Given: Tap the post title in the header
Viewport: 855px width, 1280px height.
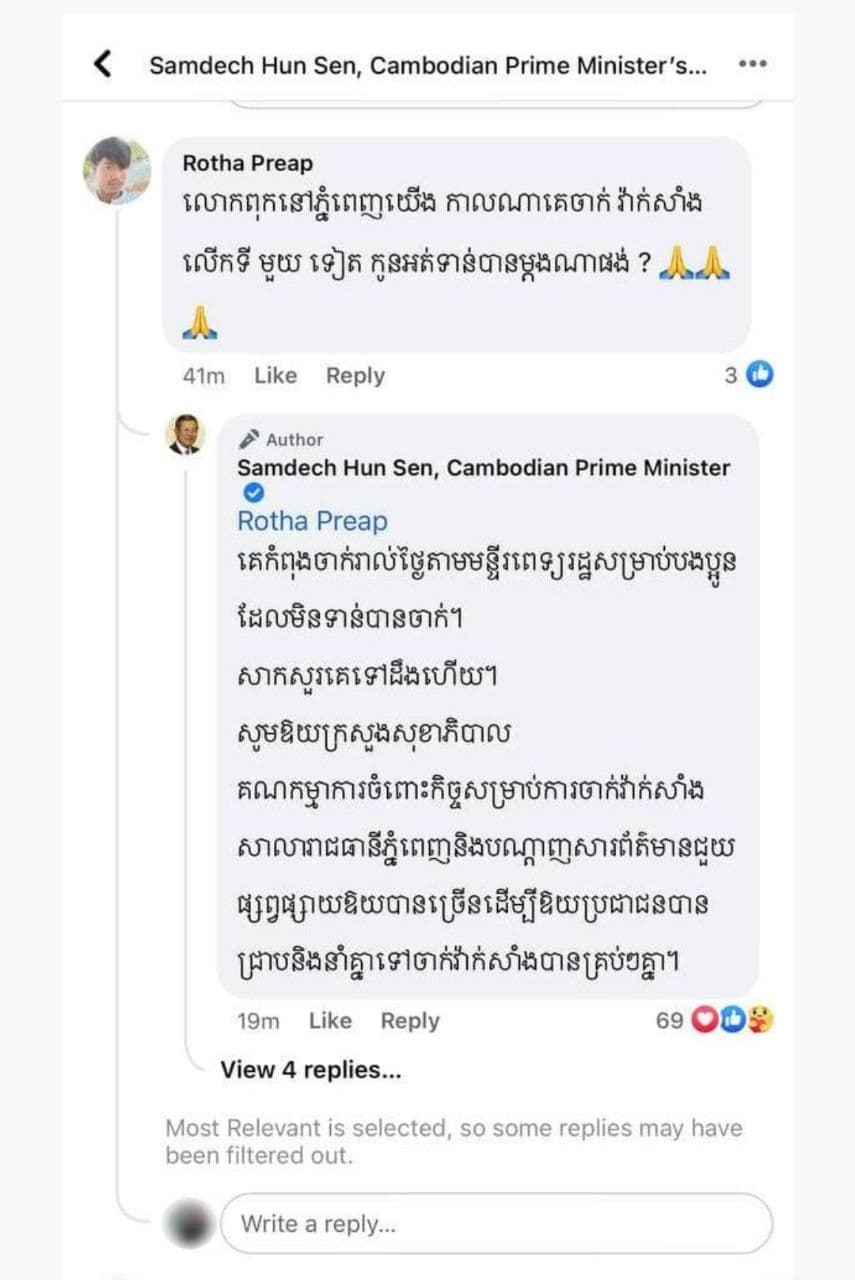Looking at the screenshot, I should (x=428, y=66).
